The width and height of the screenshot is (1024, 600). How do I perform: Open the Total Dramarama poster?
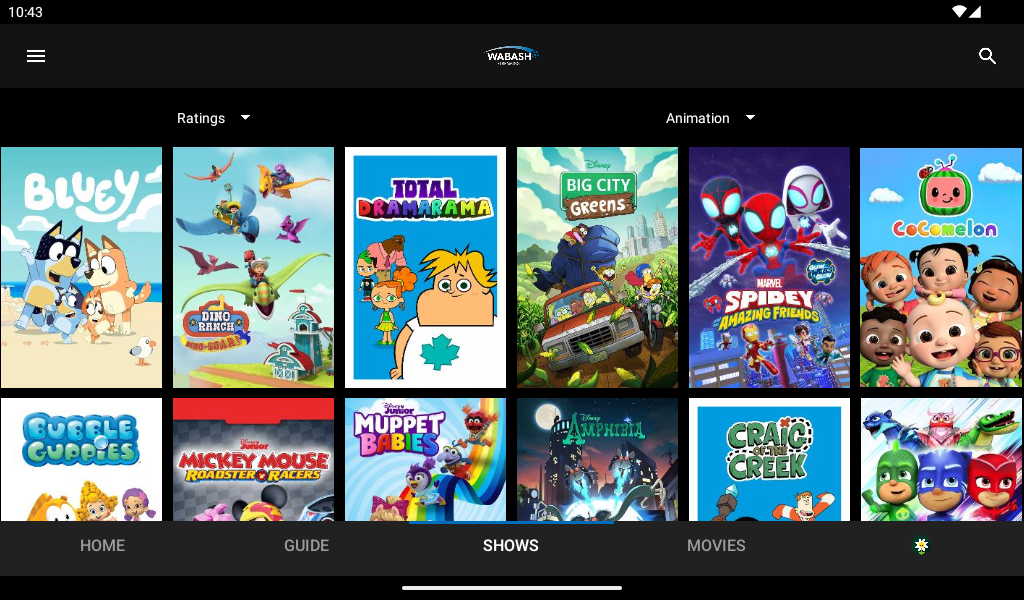point(425,268)
